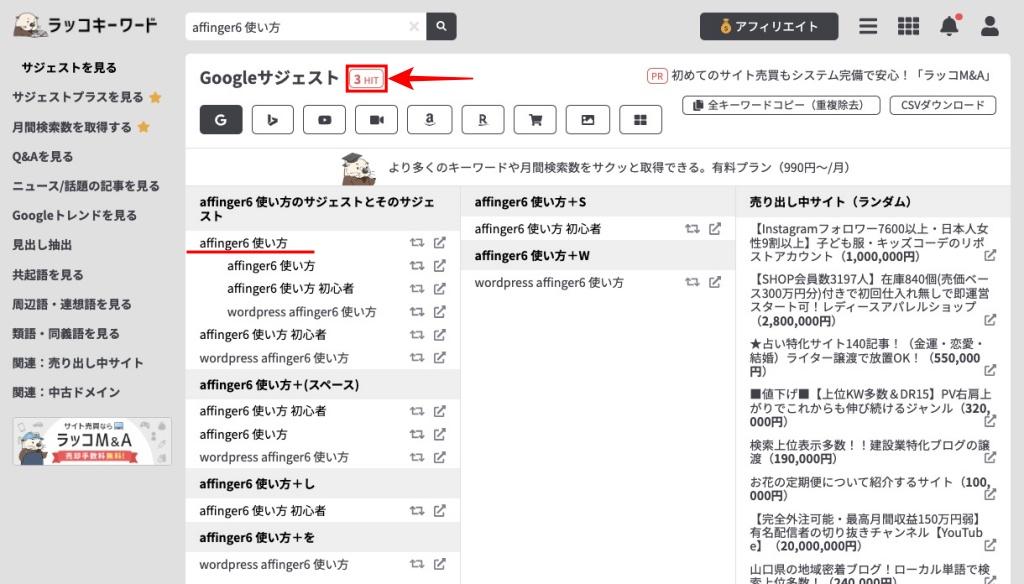Click wordpress affinger6 使い方 in +W column
1024x584 pixels.
pos(549,283)
